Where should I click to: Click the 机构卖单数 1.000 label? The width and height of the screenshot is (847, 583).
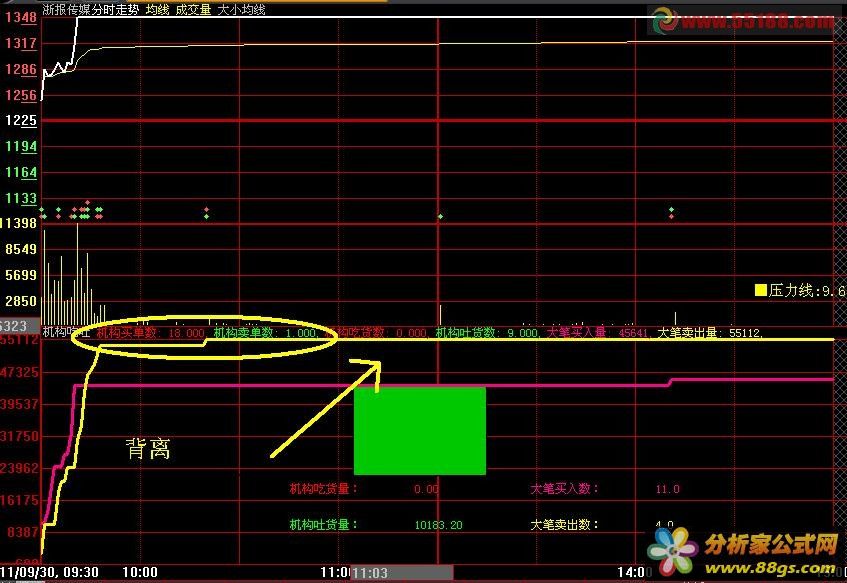pyautogui.click(x=265, y=333)
